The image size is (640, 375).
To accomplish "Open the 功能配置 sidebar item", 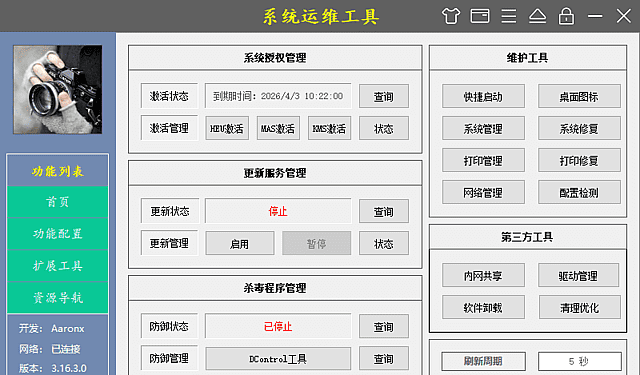I will coord(58,234).
